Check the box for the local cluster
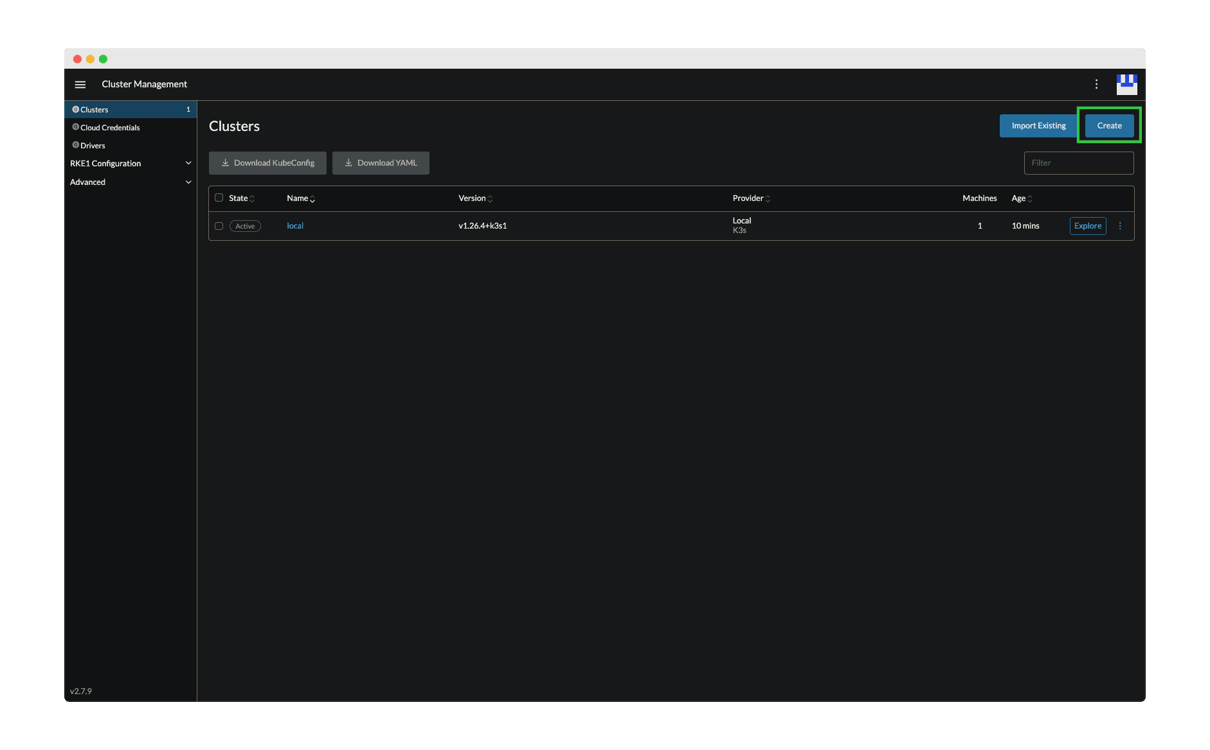Screen dimensions: 1210x750 point(219,226)
